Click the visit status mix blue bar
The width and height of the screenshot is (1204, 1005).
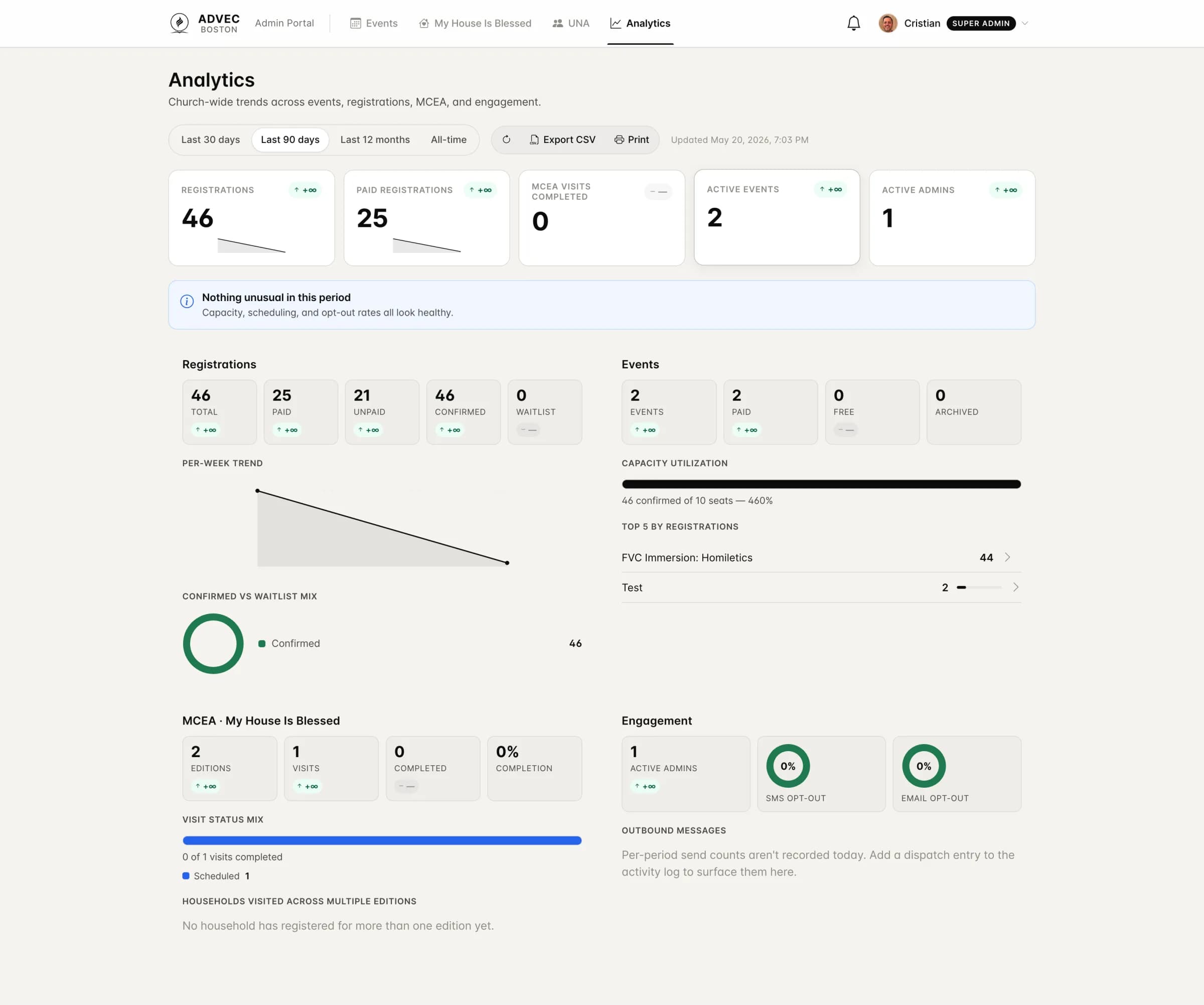coord(382,840)
